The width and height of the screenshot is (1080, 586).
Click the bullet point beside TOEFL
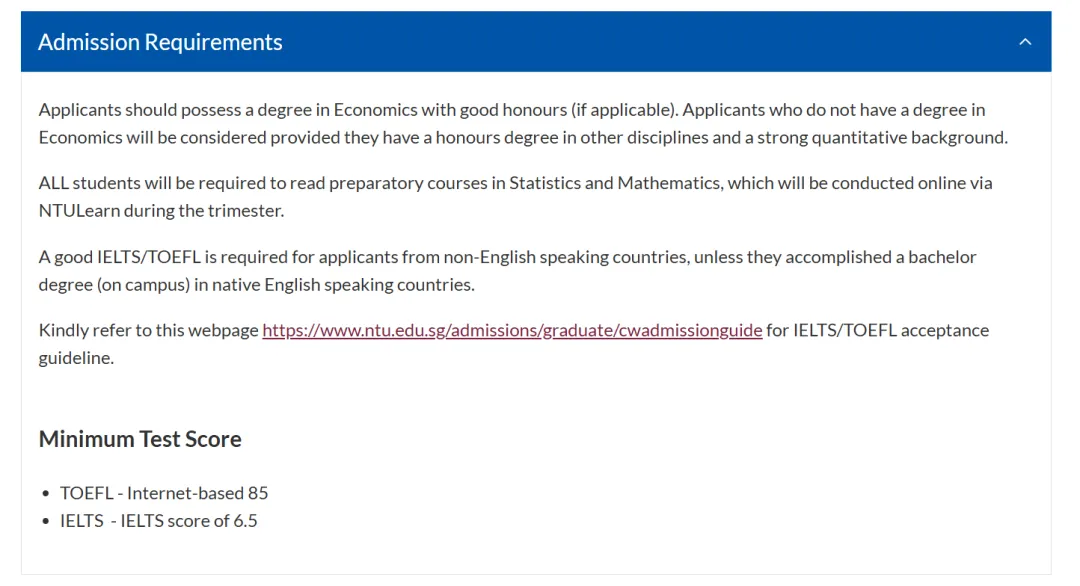click(x=46, y=494)
